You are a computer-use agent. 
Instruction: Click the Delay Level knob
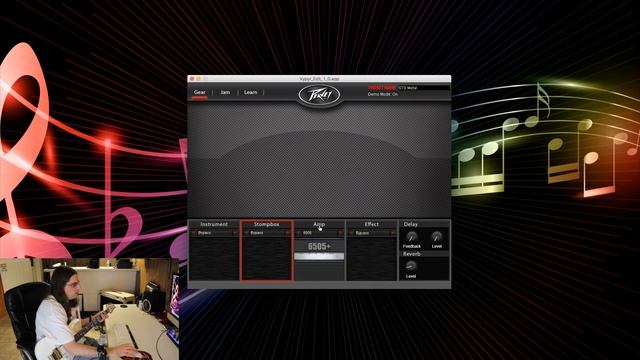tap(436, 237)
